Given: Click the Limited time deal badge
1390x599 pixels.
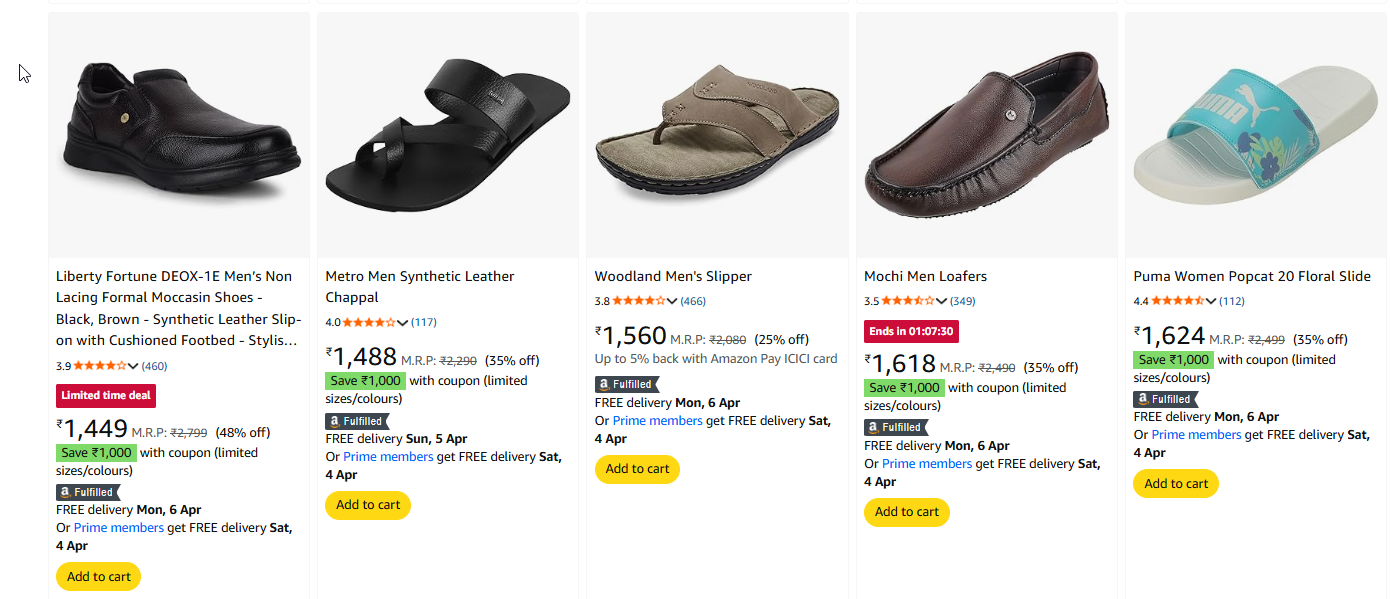Looking at the screenshot, I should click(x=106, y=395).
